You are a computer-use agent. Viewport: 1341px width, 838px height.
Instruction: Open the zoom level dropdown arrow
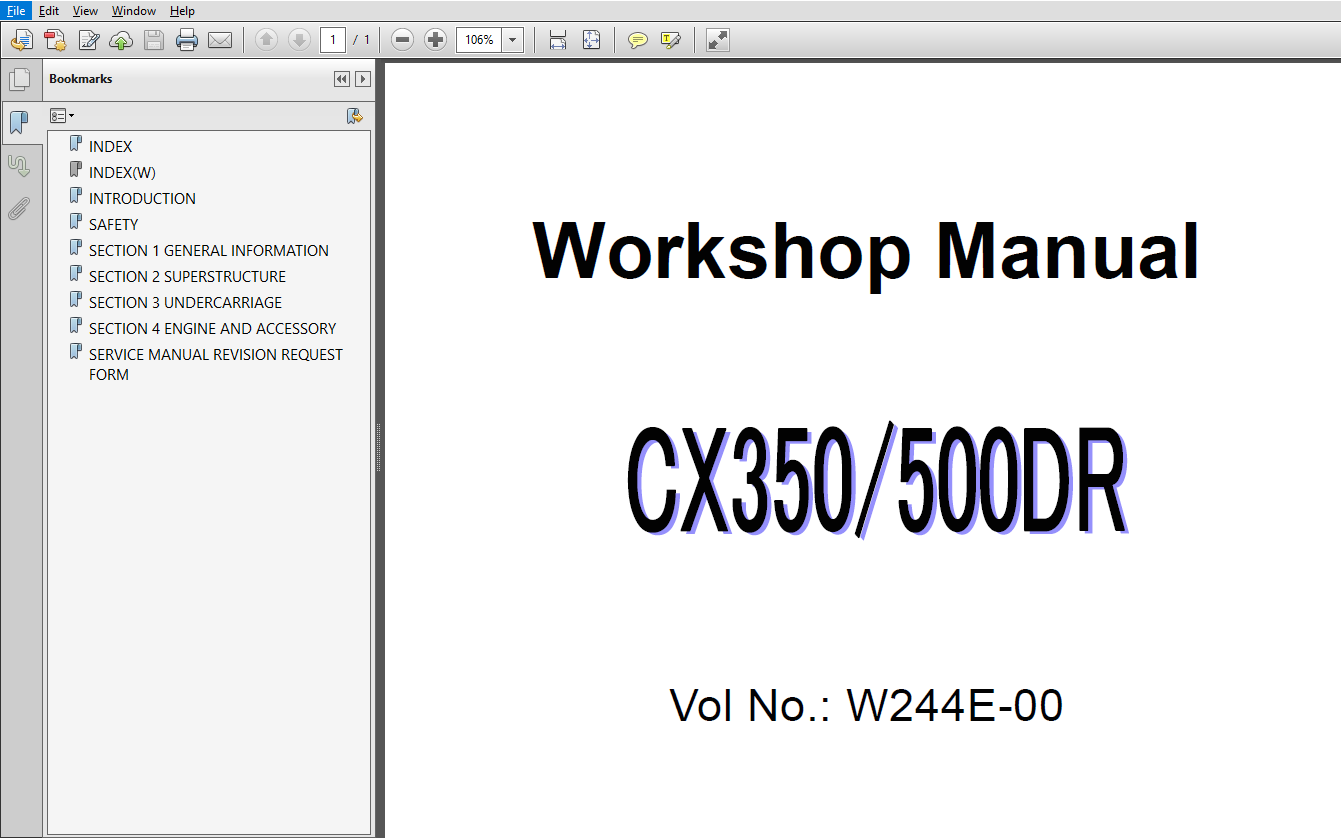[513, 40]
